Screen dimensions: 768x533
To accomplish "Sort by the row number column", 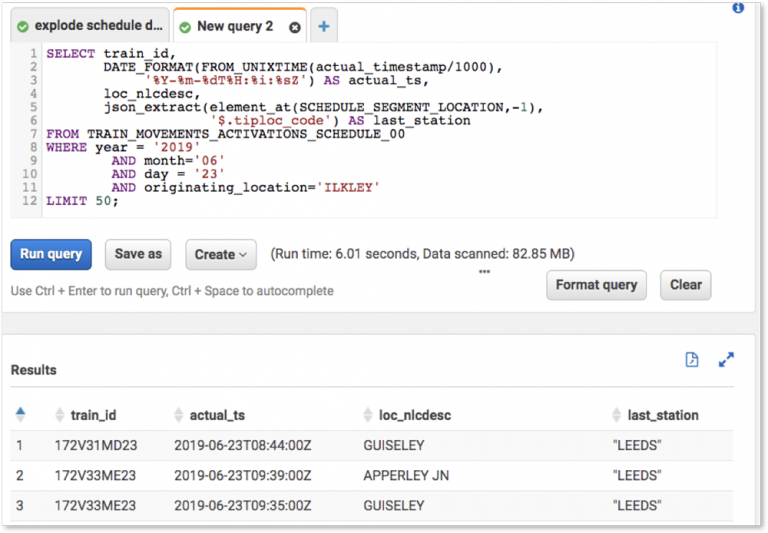I will click(20, 414).
